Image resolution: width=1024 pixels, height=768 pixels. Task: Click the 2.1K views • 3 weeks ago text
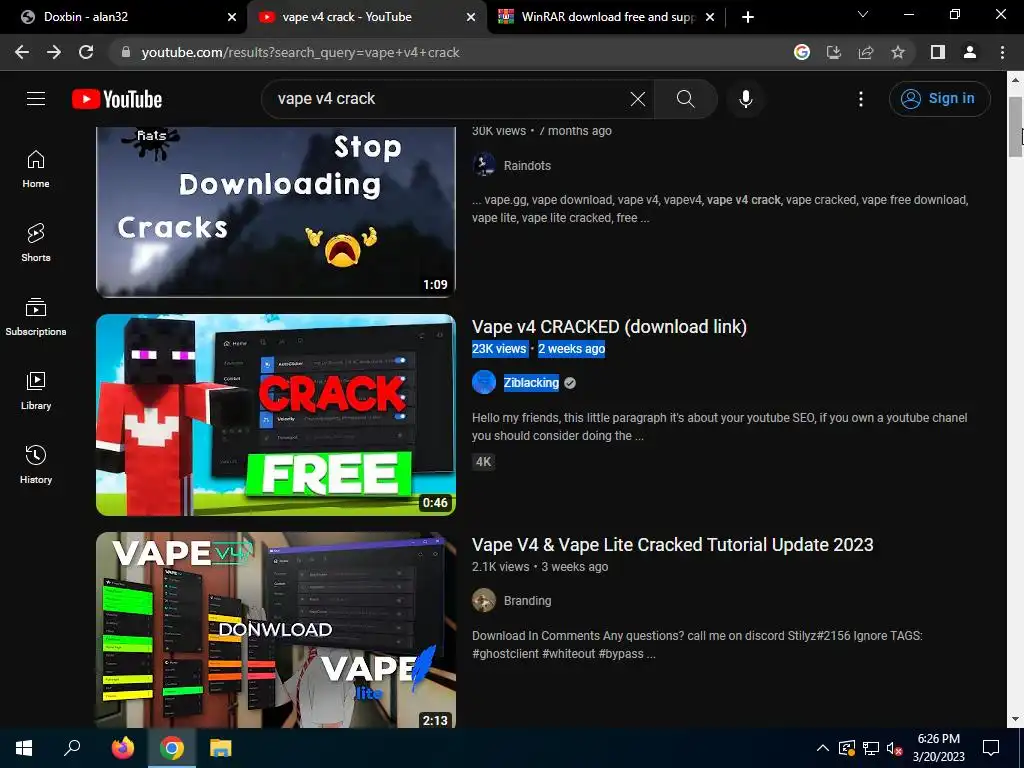pos(540,567)
